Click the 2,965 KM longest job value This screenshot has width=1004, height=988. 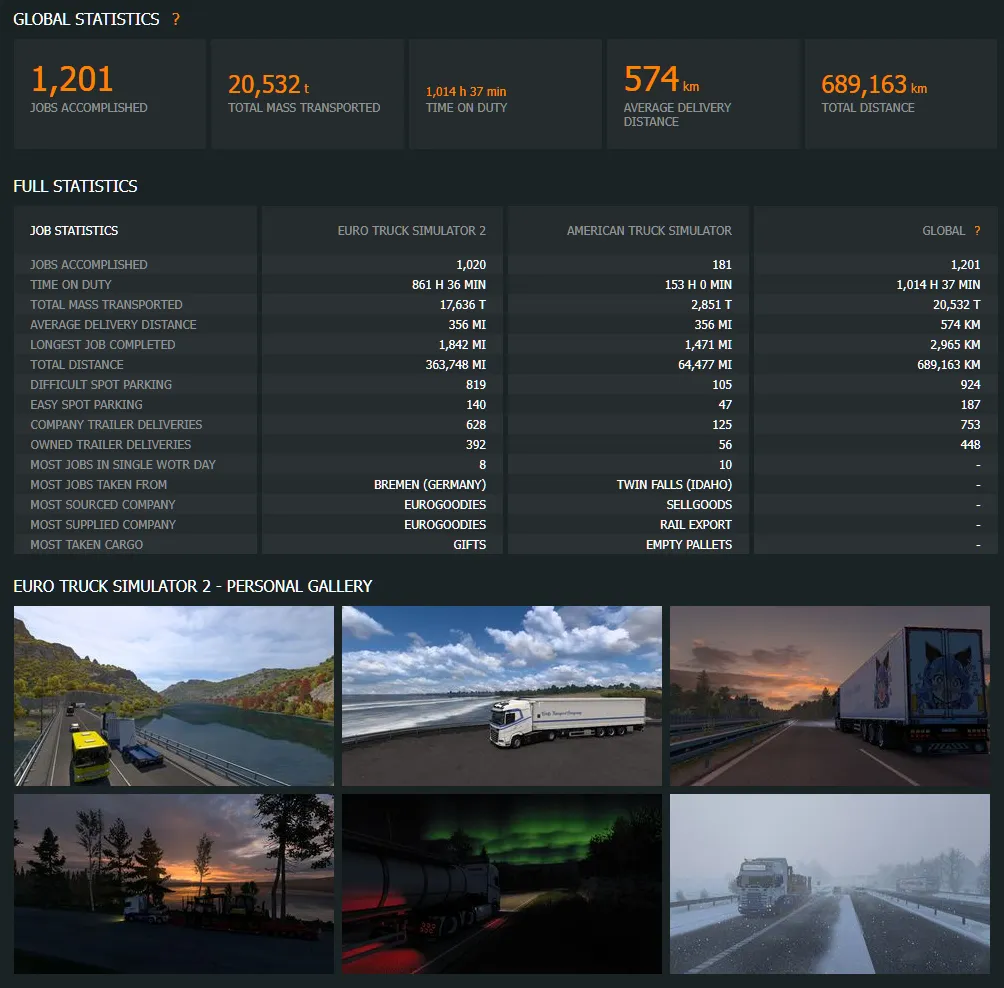pos(955,344)
